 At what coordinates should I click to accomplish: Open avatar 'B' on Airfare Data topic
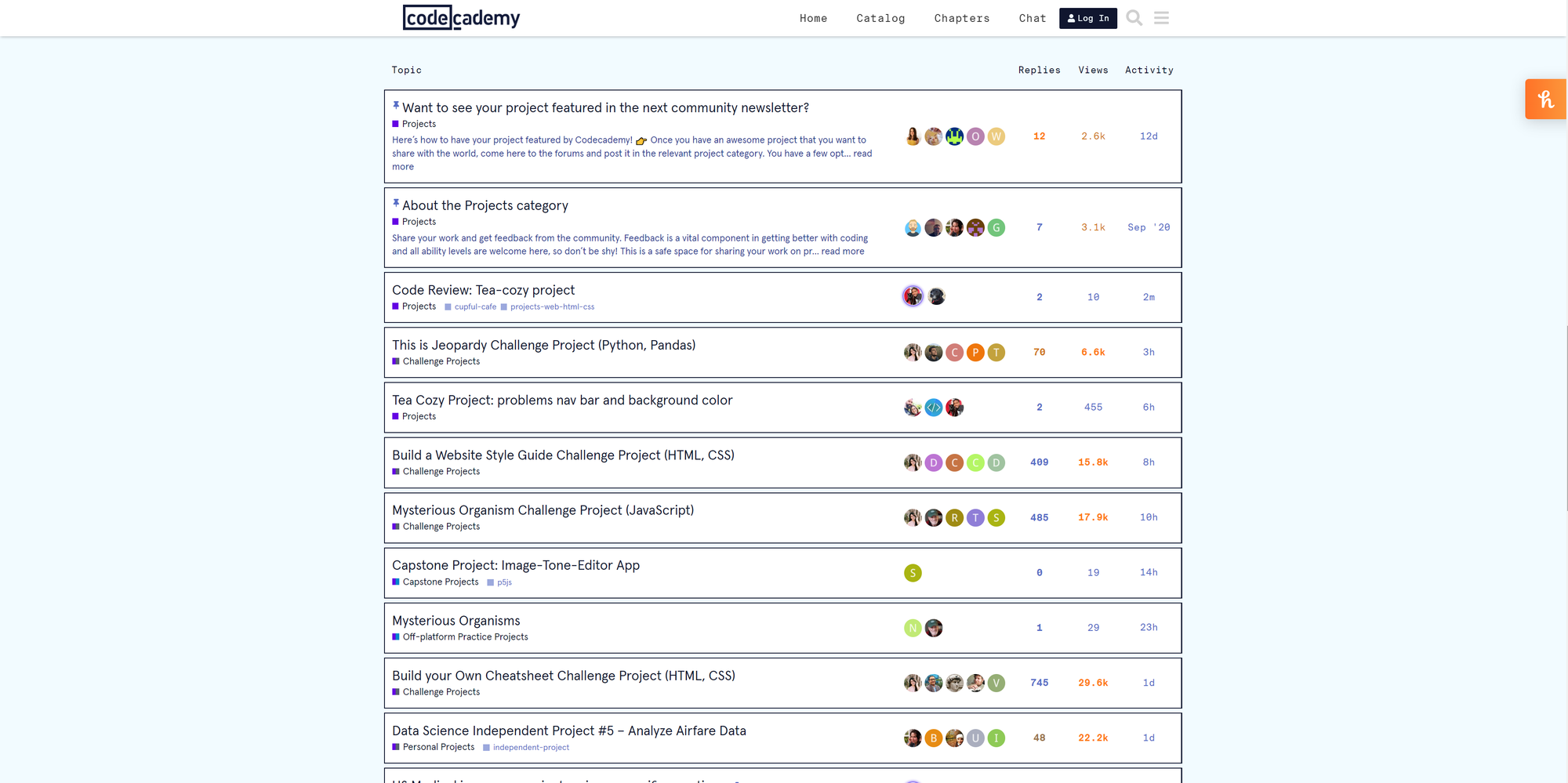pos(934,738)
